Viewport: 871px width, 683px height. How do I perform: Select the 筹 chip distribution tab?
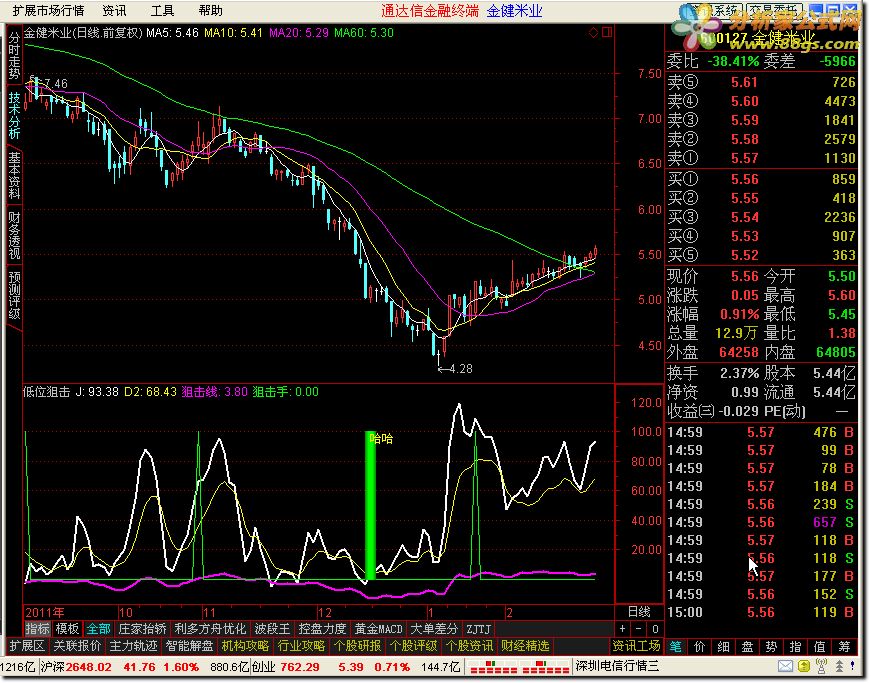click(x=844, y=646)
